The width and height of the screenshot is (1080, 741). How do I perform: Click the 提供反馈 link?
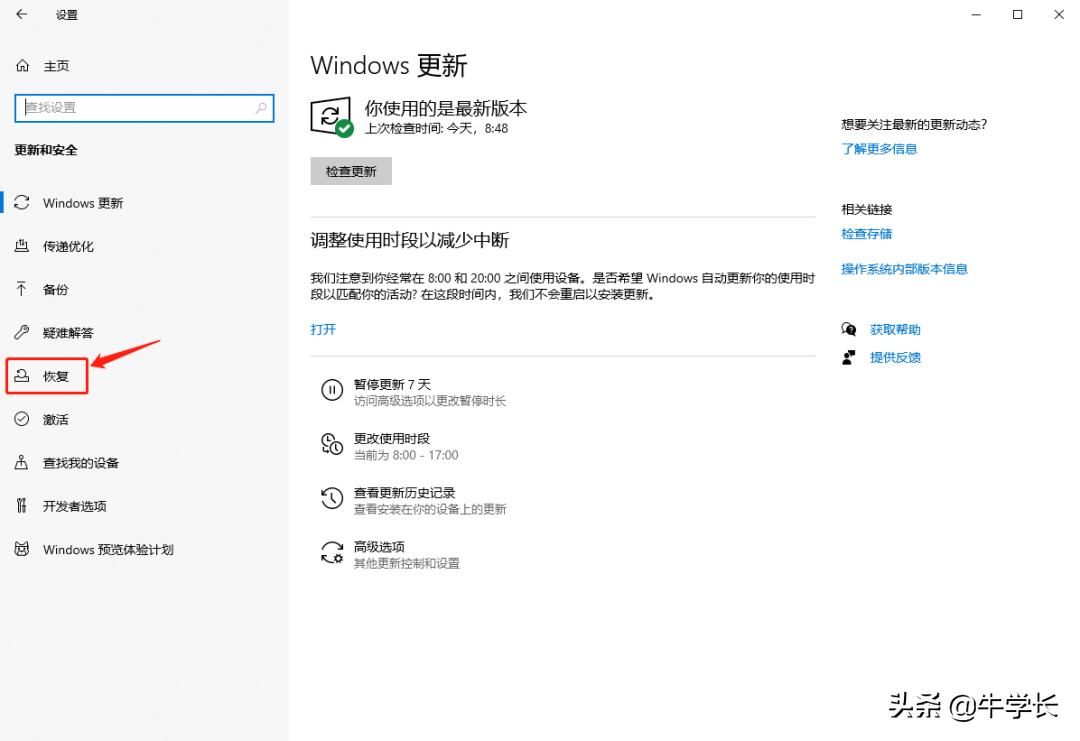click(x=895, y=357)
